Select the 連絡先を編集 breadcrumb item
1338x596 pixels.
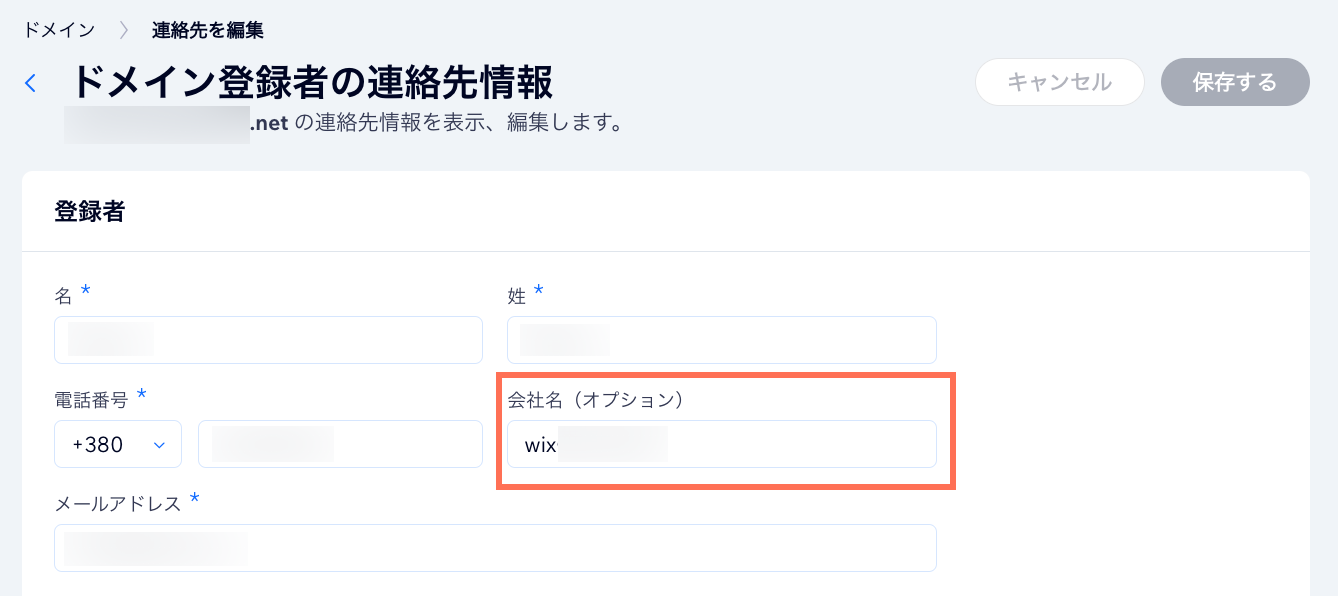click(208, 30)
